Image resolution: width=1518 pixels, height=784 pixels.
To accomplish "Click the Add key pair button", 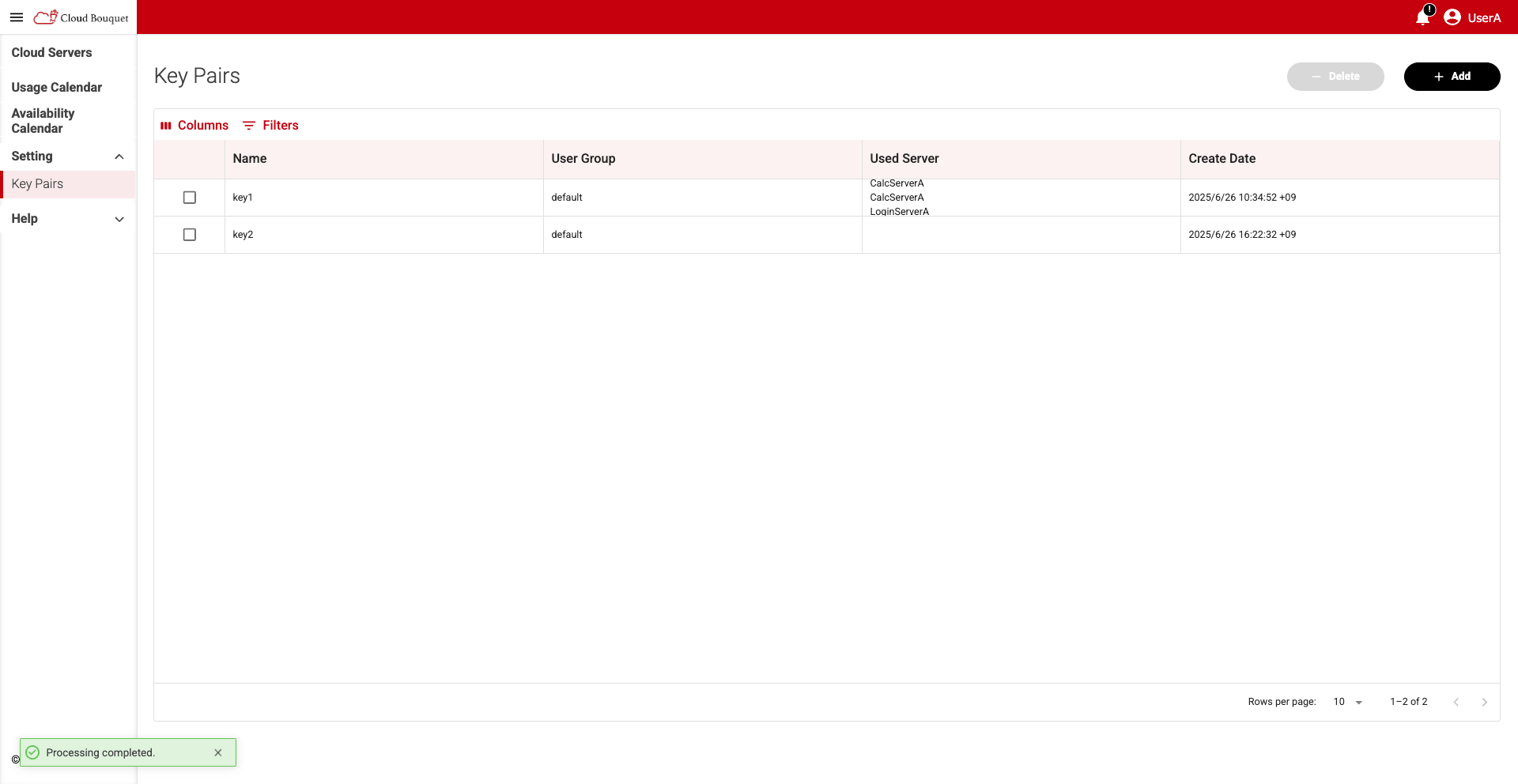I will pos(1452,77).
